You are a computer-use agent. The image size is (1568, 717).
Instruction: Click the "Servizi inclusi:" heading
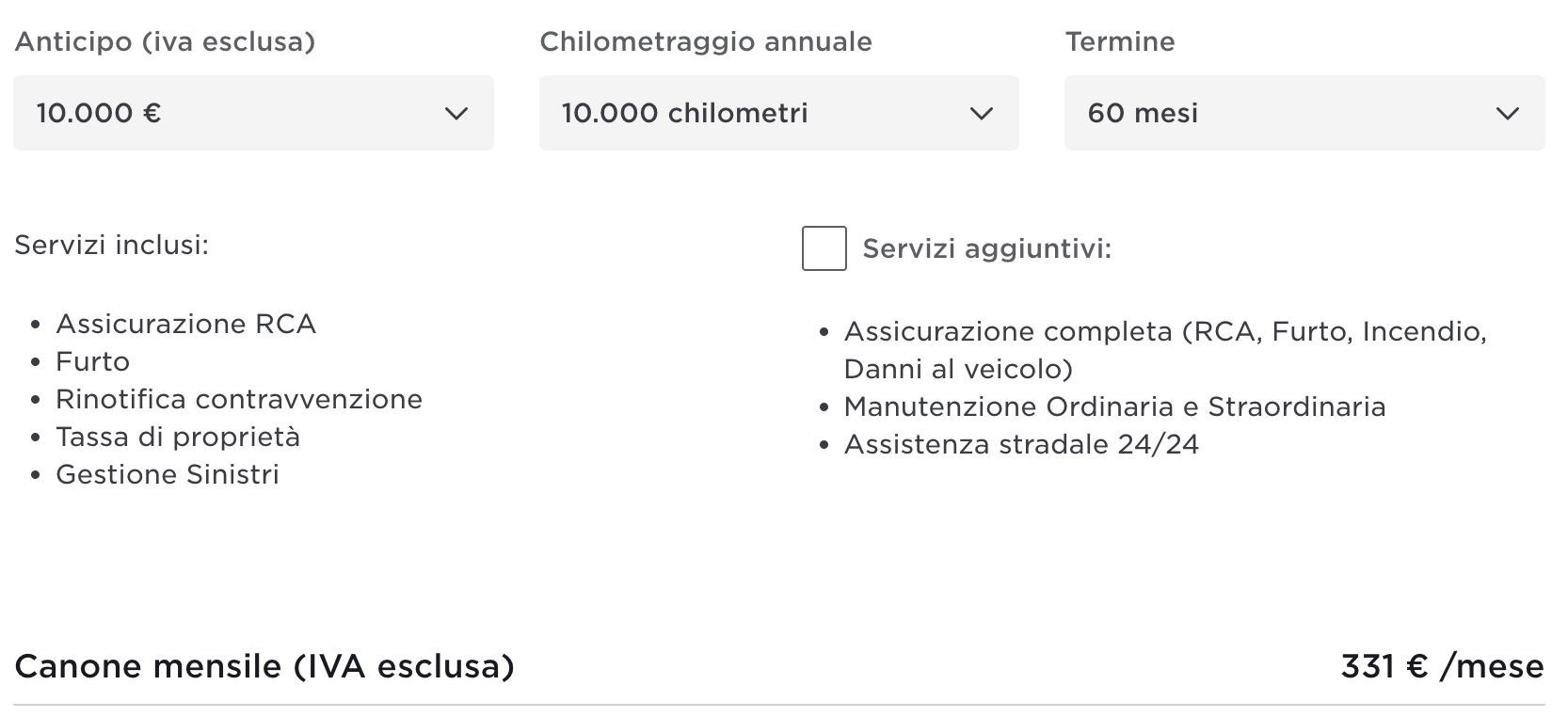(111, 245)
